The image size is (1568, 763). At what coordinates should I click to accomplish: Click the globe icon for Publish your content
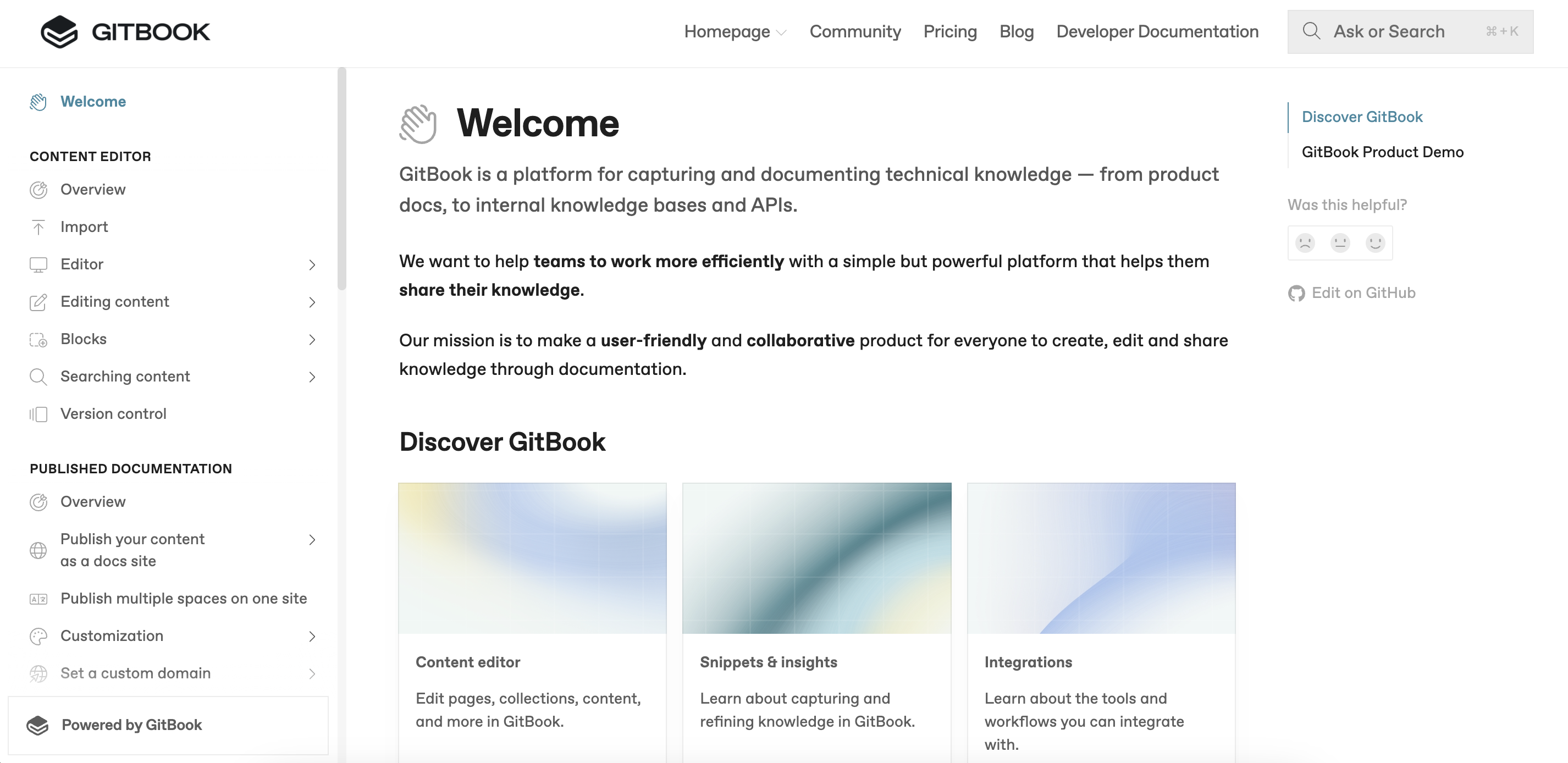38,550
